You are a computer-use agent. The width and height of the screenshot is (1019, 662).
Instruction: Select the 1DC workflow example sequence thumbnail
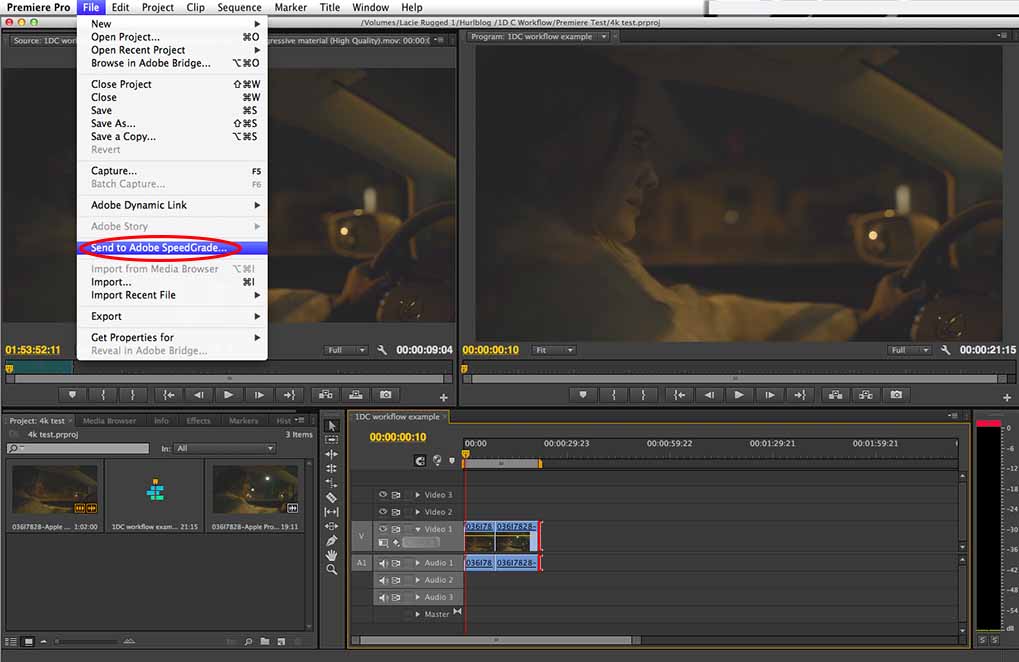coord(154,491)
